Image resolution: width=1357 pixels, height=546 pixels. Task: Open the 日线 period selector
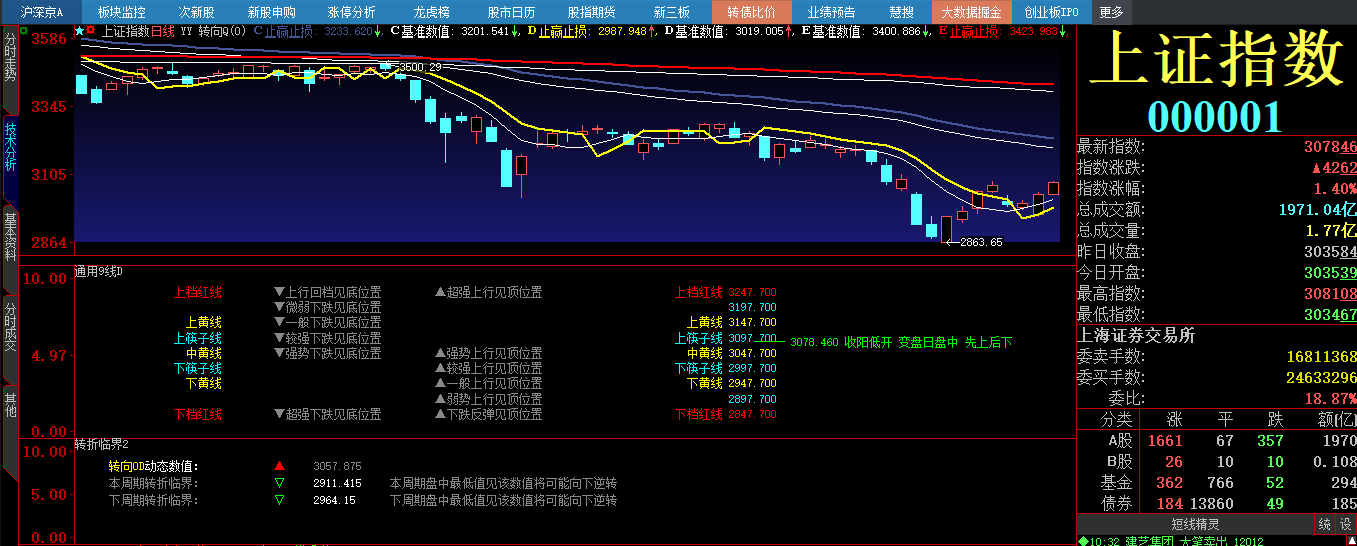point(162,31)
